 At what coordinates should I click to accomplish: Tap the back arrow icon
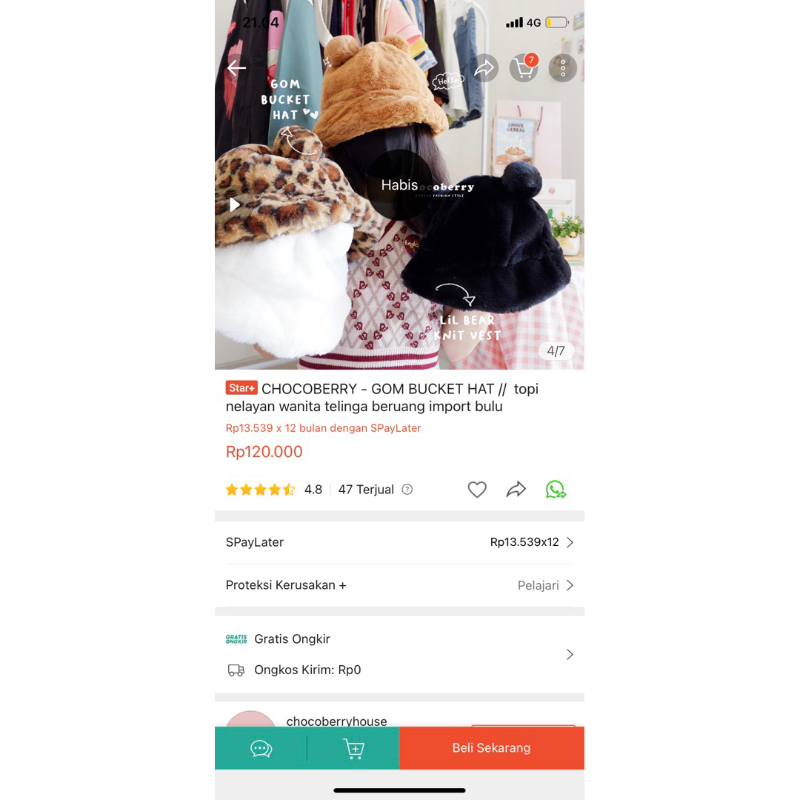pyautogui.click(x=237, y=67)
